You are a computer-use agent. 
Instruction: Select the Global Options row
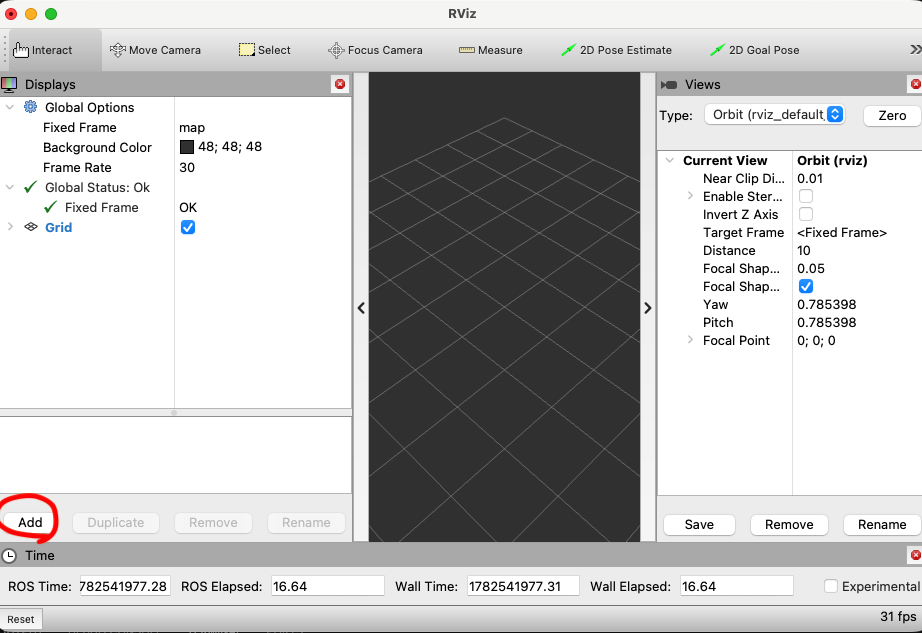pyautogui.click(x=176, y=107)
